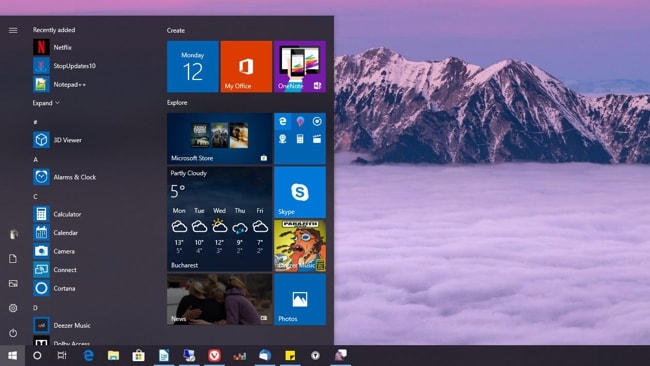Open File Explorer from the taskbar
The width and height of the screenshot is (650, 366).
pos(113,356)
